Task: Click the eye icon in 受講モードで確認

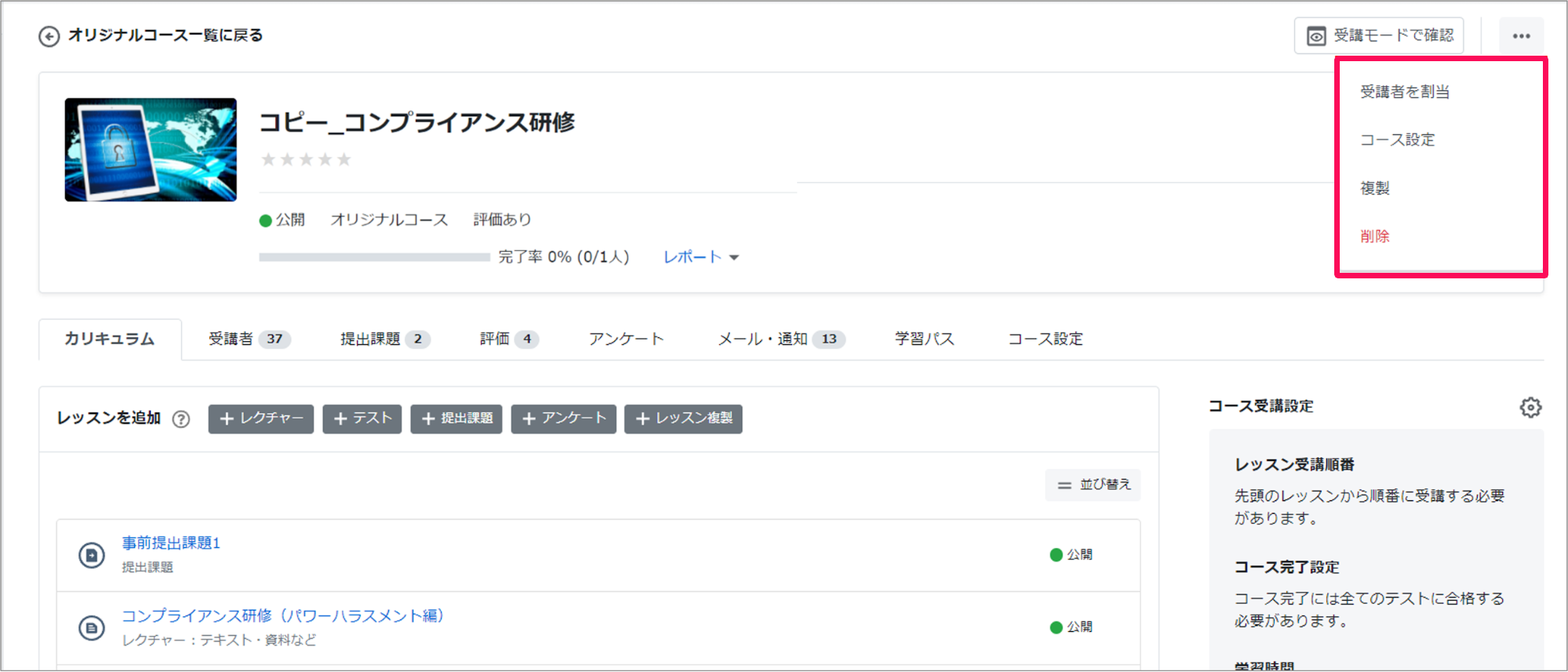Action: [x=1316, y=36]
